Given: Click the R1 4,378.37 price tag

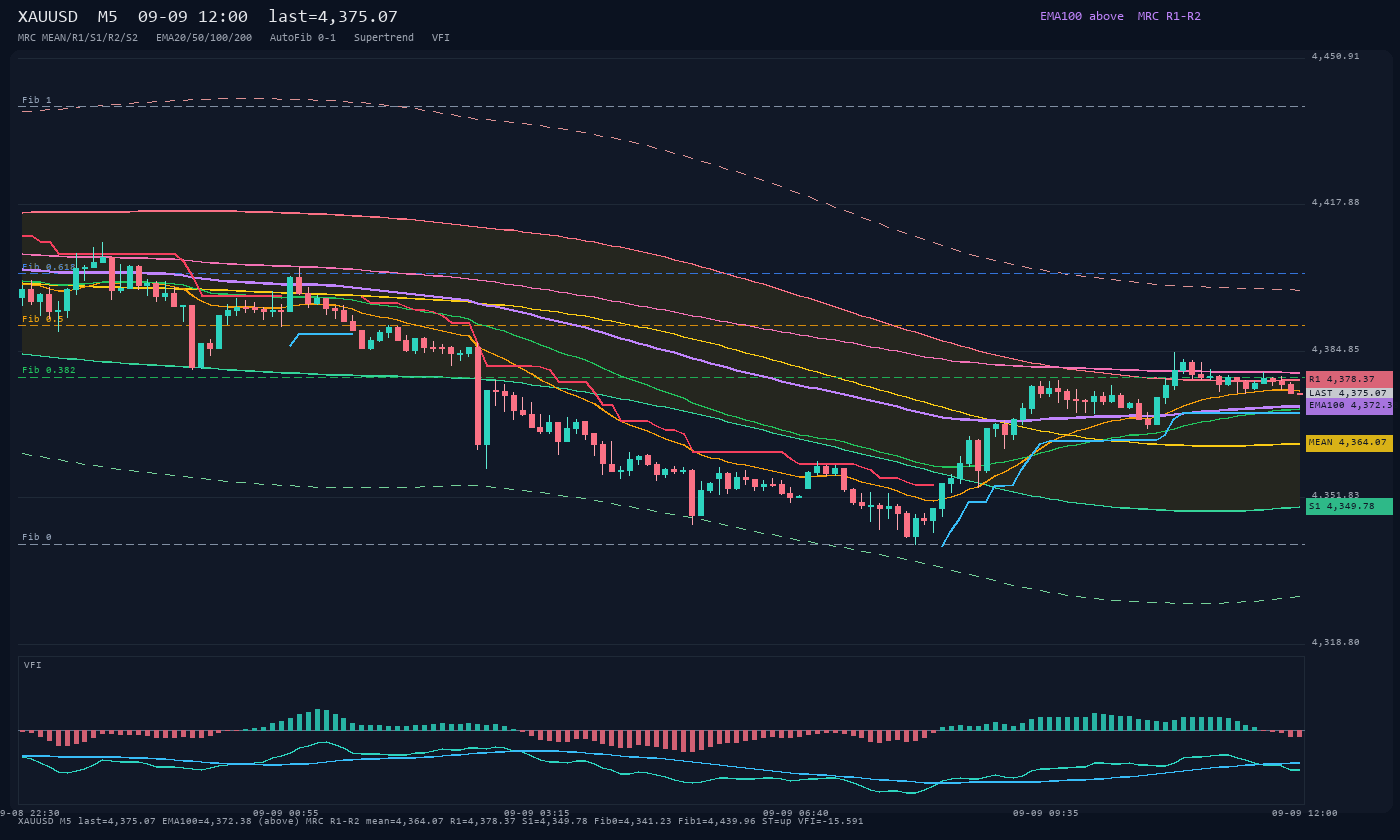Looking at the screenshot, I should [x=1349, y=379].
